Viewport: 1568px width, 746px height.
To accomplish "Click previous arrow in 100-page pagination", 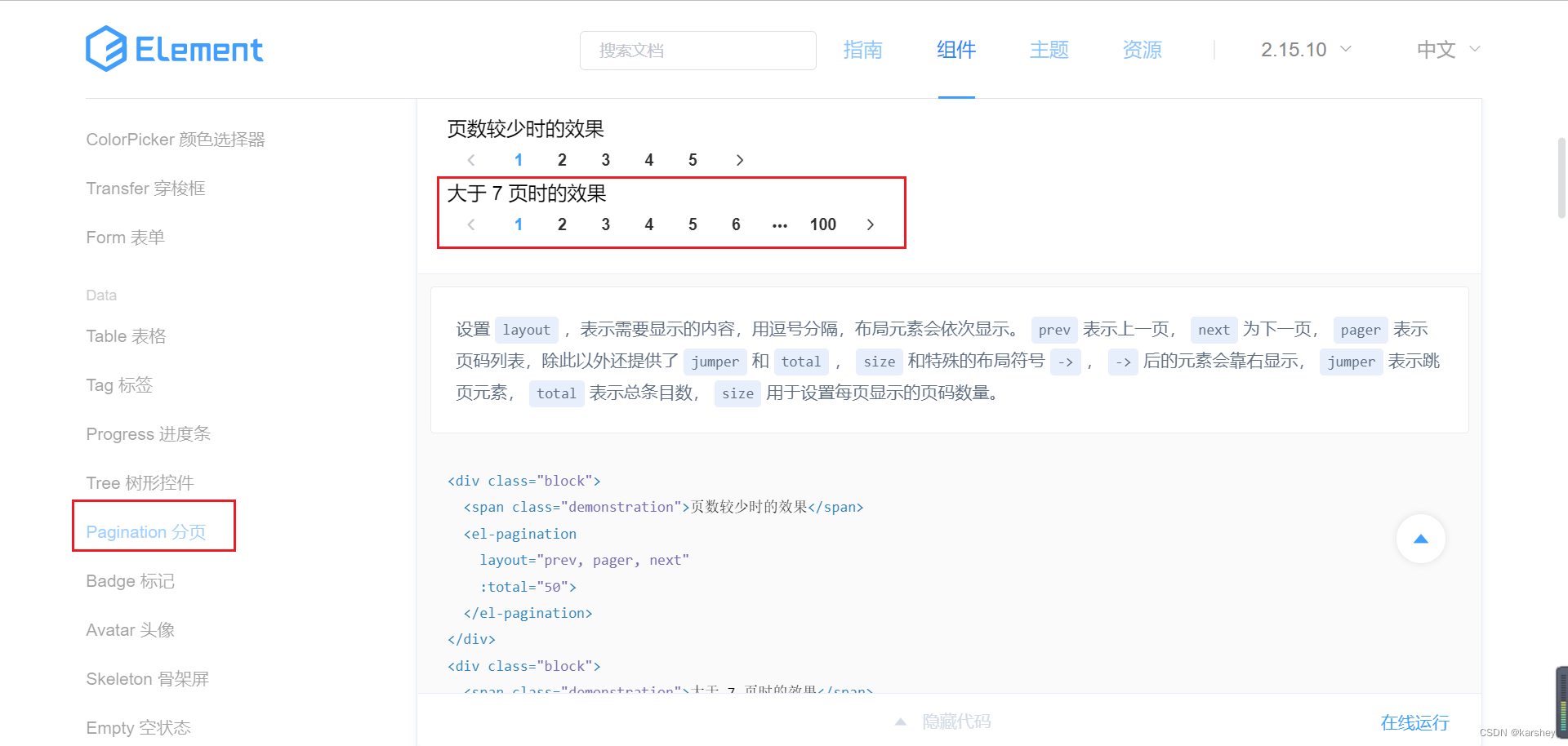I will click(471, 224).
